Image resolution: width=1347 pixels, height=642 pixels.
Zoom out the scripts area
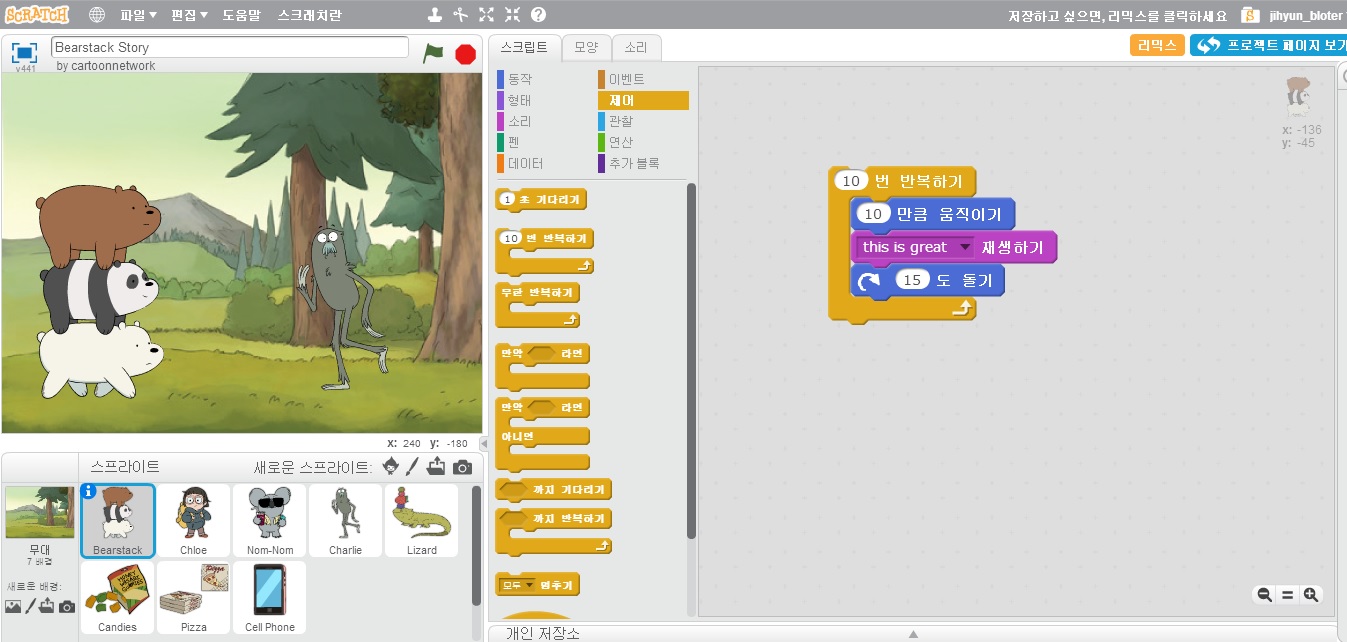(1265, 595)
